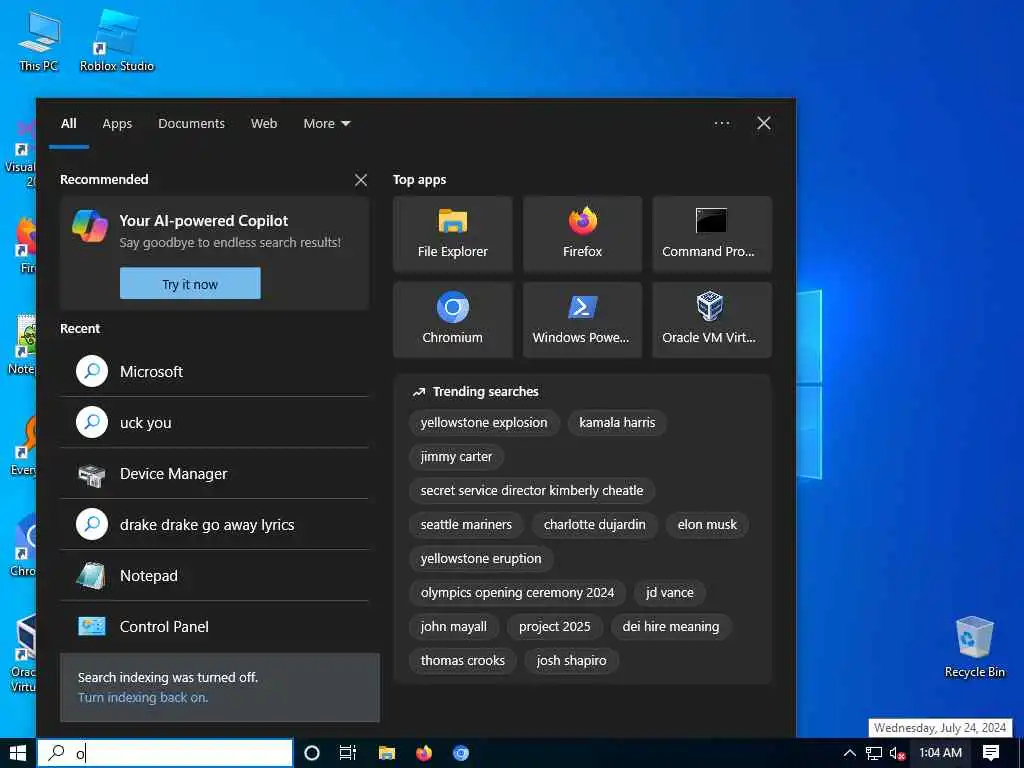Open Firefox from the taskbar
Screen dimensions: 1024x768
point(424,753)
